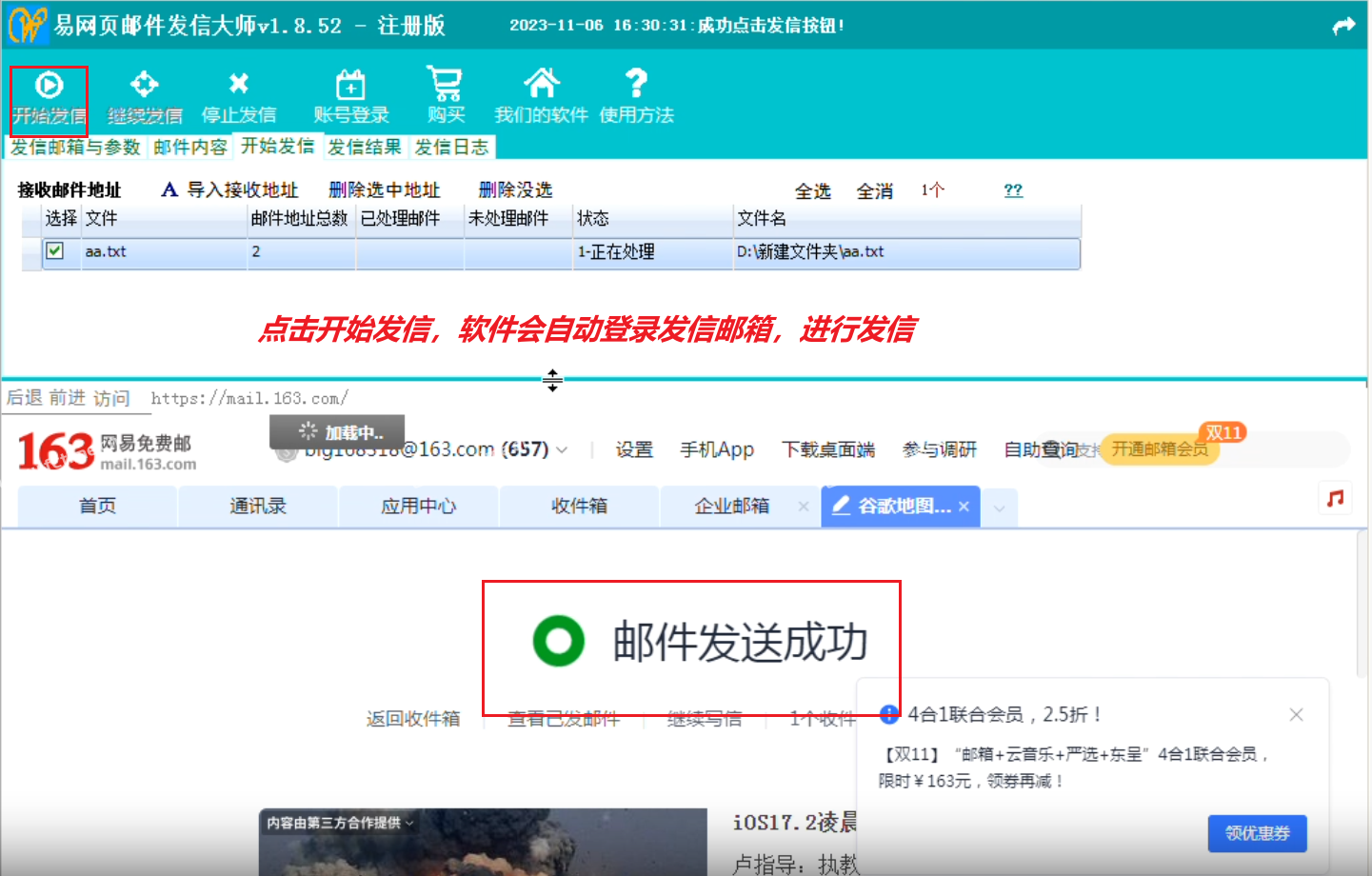
Task: Click 返回收件箱 link
Action: coord(413,719)
